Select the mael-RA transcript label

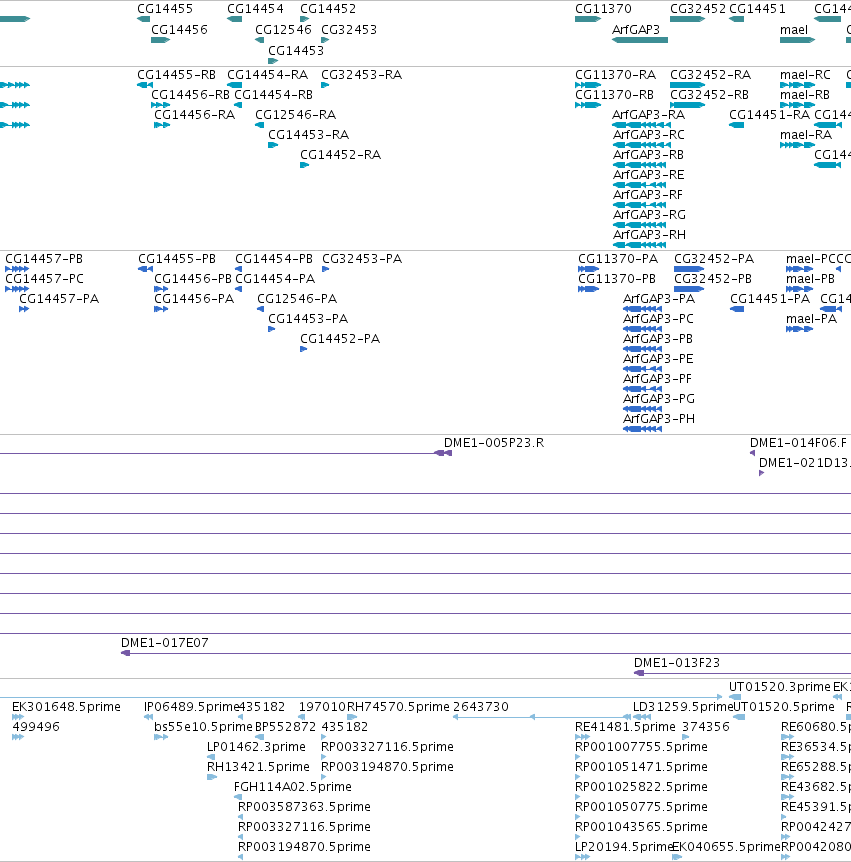click(x=805, y=135)
